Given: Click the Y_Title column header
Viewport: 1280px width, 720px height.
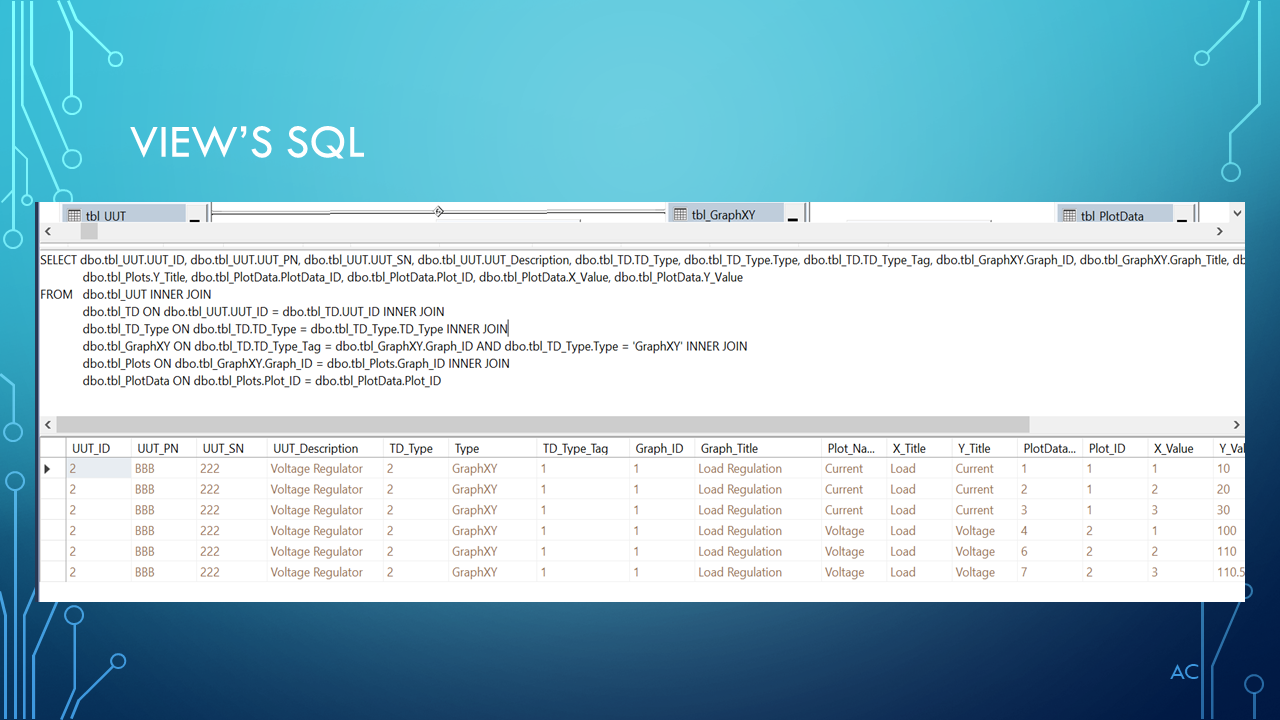Looking at the screenshot, I should click(973, 448).
